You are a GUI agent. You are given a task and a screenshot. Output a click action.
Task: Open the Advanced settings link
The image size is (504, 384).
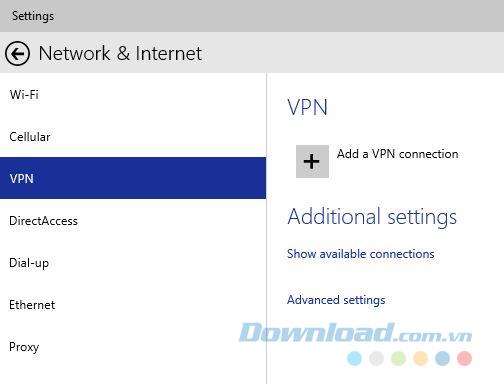[336, 300]
